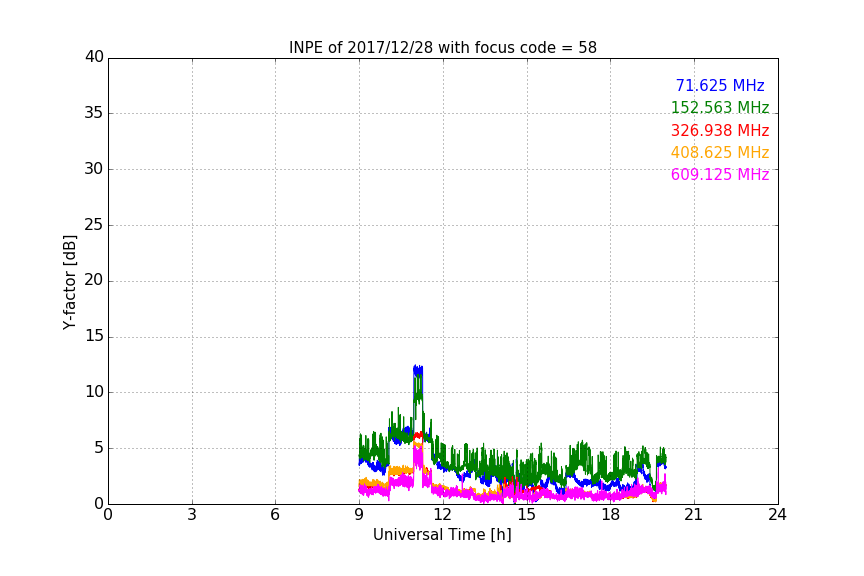
Task: Click the y-axis tick value 30
Action: (94, 169)
